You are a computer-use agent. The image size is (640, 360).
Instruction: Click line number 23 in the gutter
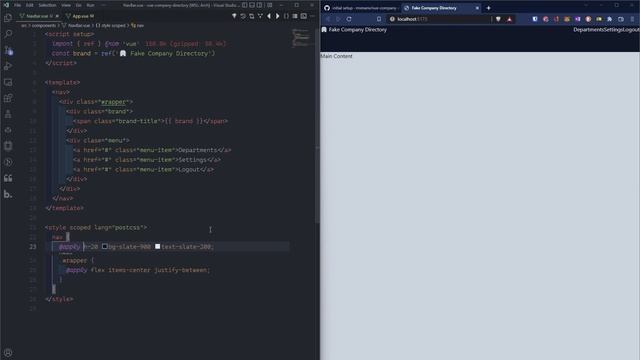[x=33, y=247]
